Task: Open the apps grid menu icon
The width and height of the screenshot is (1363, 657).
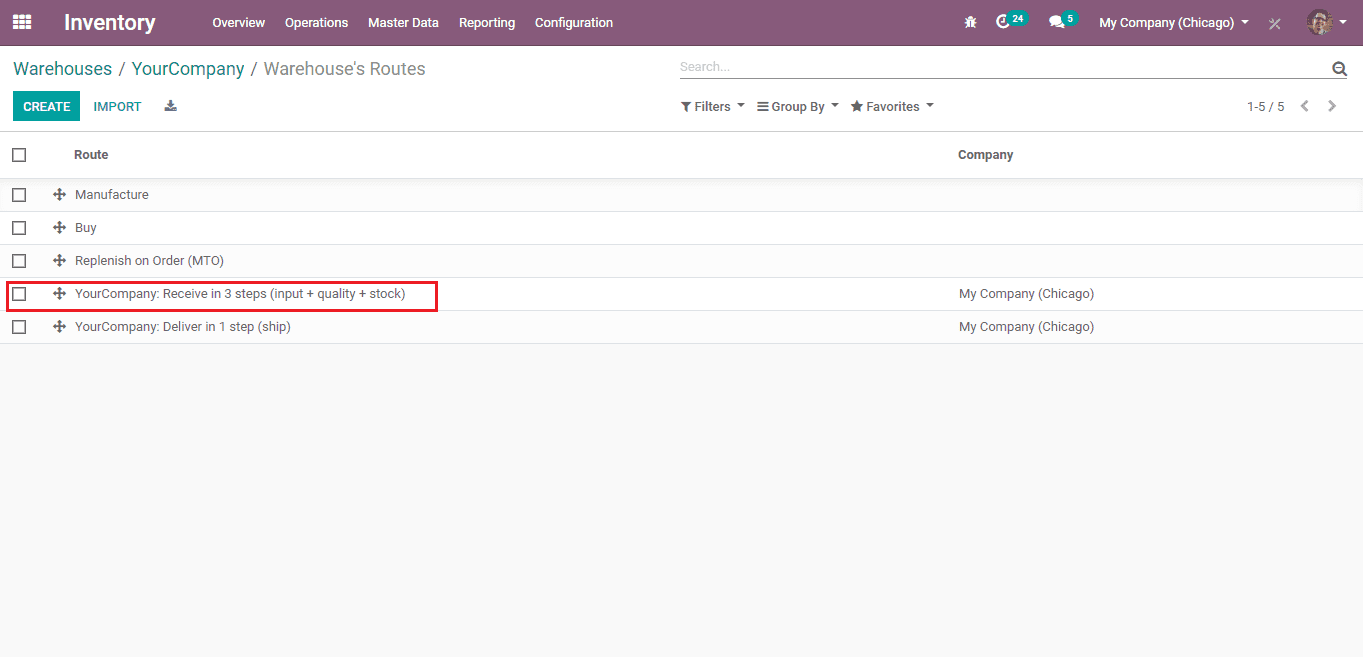Action: click(x=22, y=22)
